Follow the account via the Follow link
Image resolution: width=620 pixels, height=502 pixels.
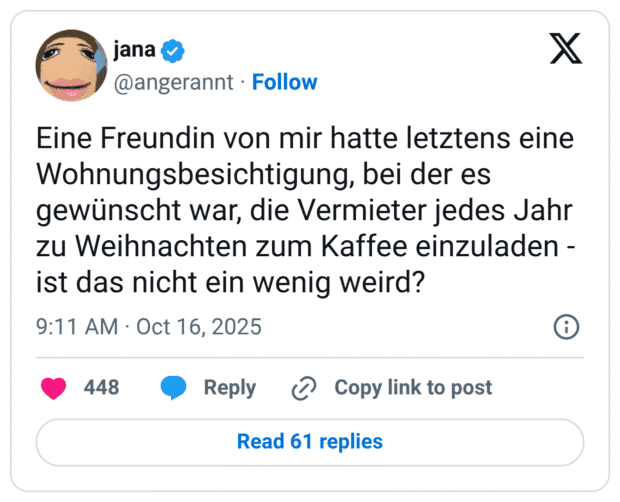click(285, 82)
